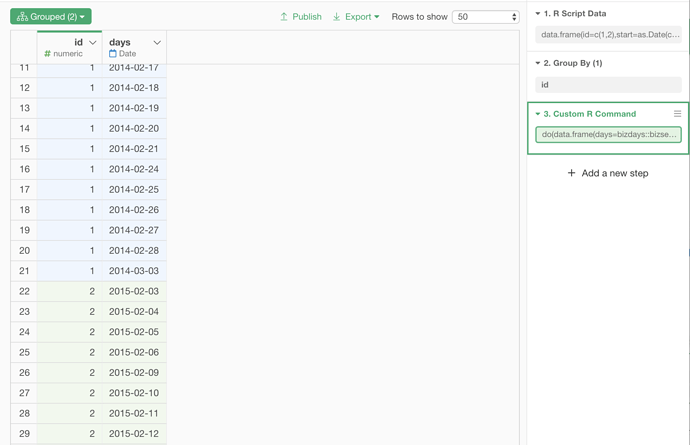Select the cell 2015-02-12
Viewport: 690px width, 445px height.
[x=134, y=434]
